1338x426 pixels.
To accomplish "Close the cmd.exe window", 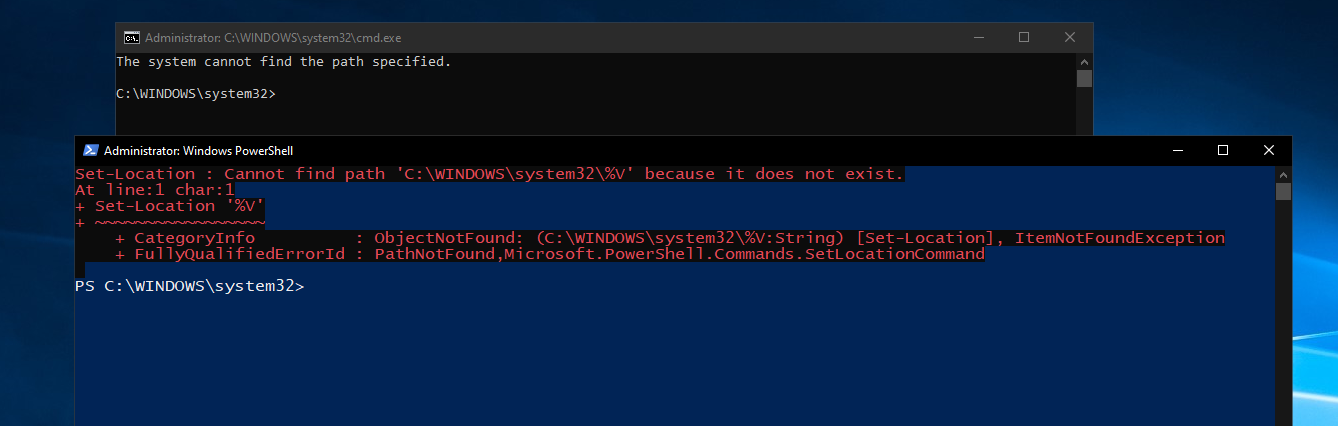I will click(x=1070, y=38).
